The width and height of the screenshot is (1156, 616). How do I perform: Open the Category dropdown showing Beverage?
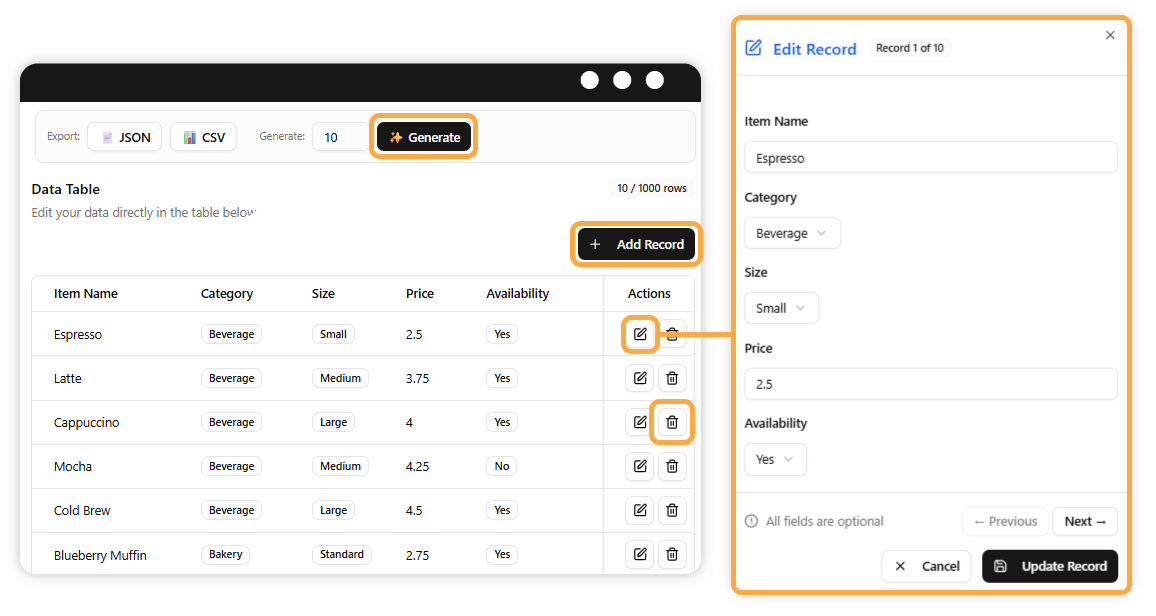792,233
